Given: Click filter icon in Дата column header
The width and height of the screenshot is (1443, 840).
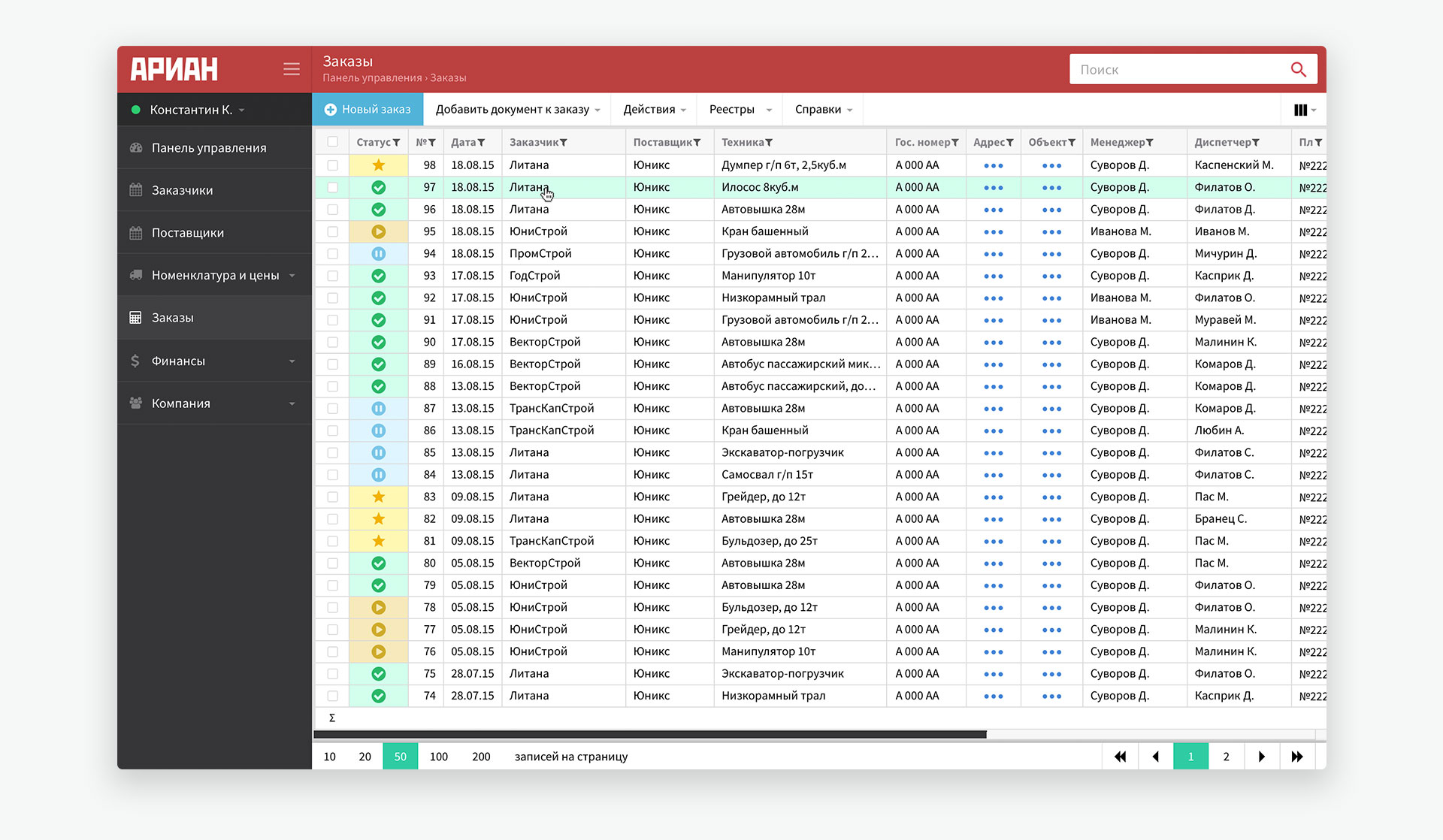Looking at the screenshot, I should [x=481, y=143].
